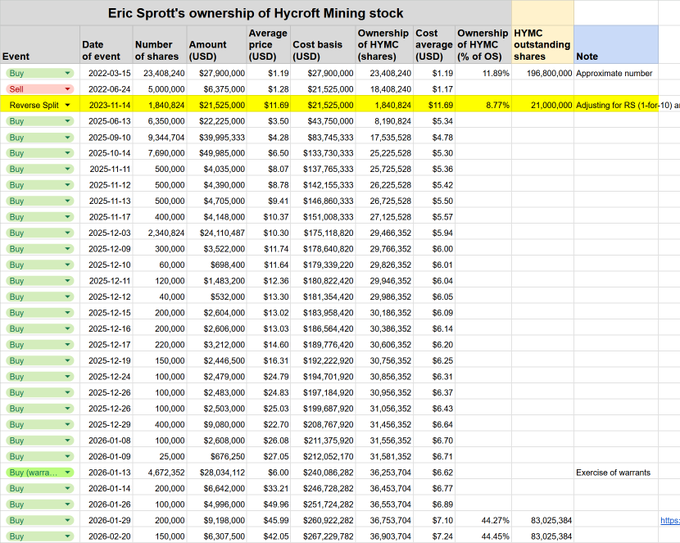Screen dimensions: 680x543
Task: Select the 83,025,384 cell in 2026-01-29 row
Action: click(x=543, y=520)
